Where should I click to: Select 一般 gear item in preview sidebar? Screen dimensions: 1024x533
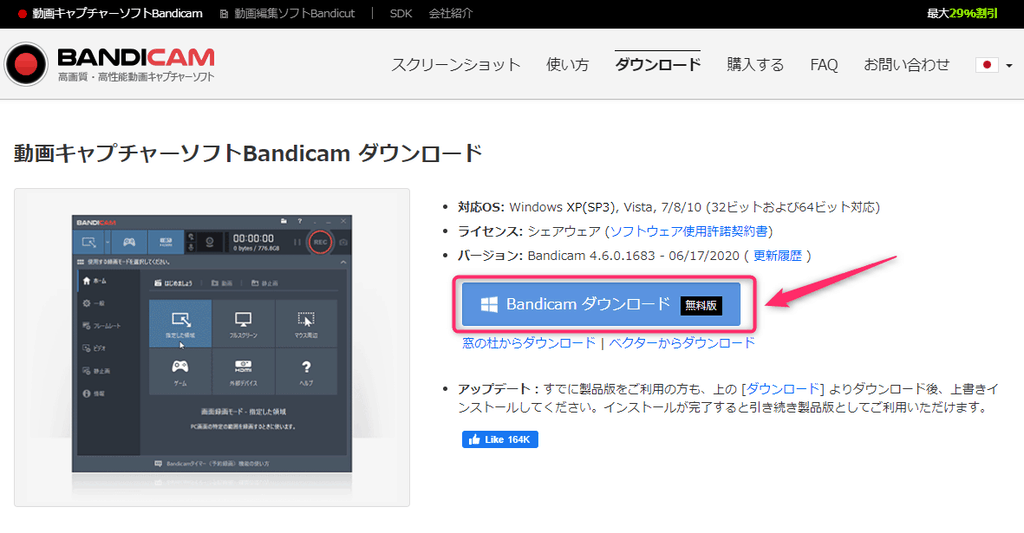tap(94, 303)
